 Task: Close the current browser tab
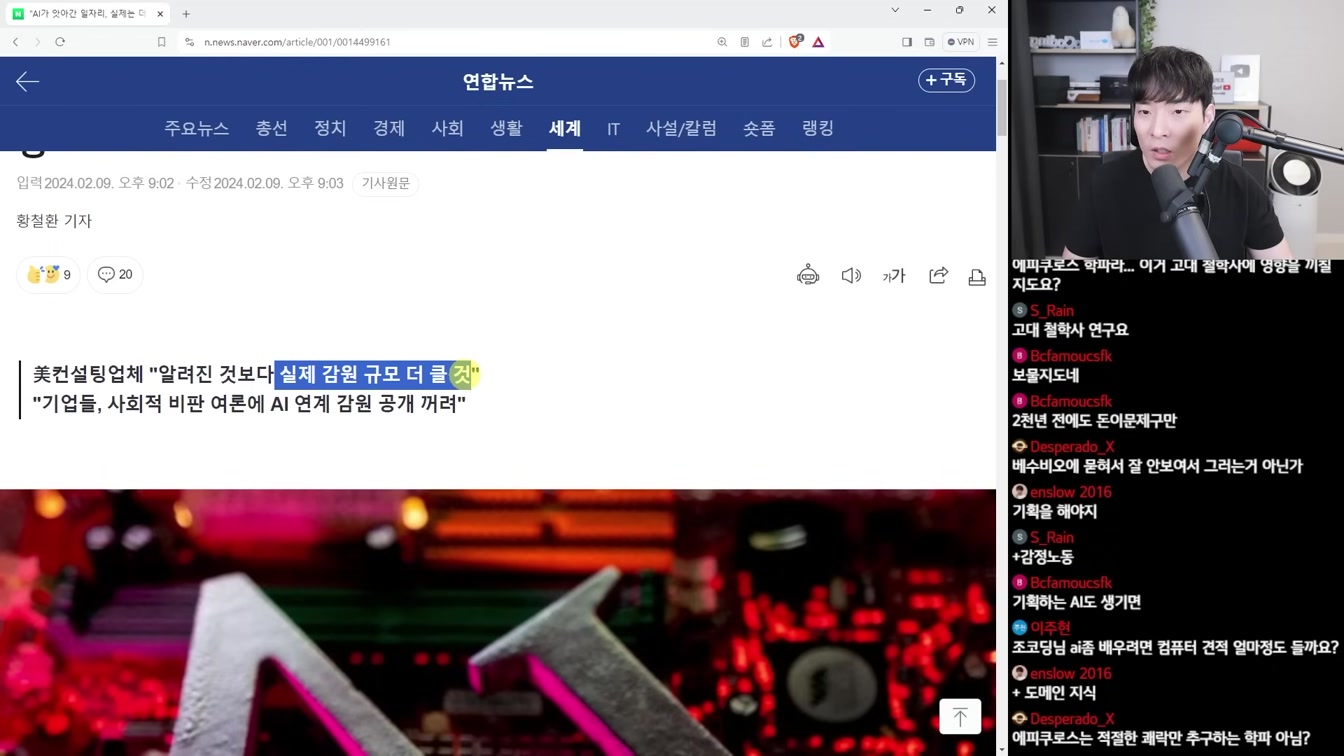click(160, 14)
